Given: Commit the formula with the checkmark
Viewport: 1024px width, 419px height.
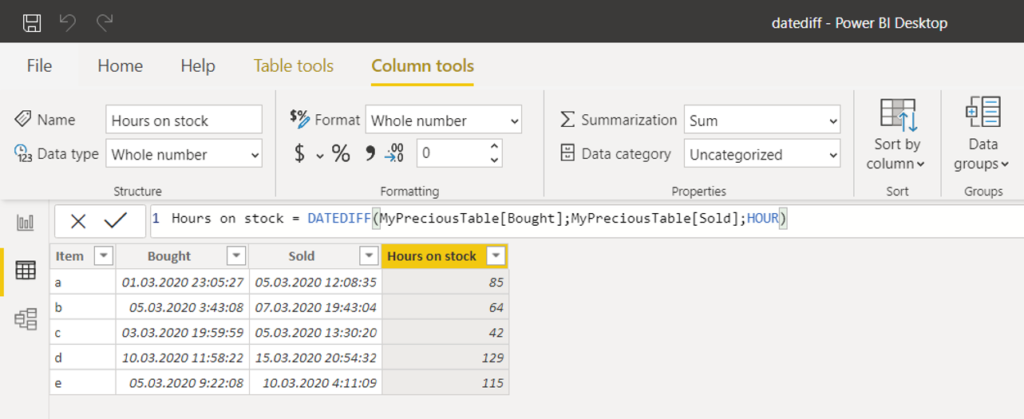Looking at the screenshot, I should [116, 221].
